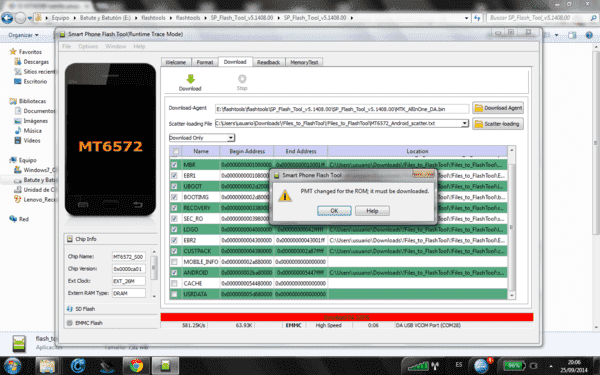This screenshot has height=375, width=600.
Task: Click the Extern RAM Type field
Action: pos(129,293)
